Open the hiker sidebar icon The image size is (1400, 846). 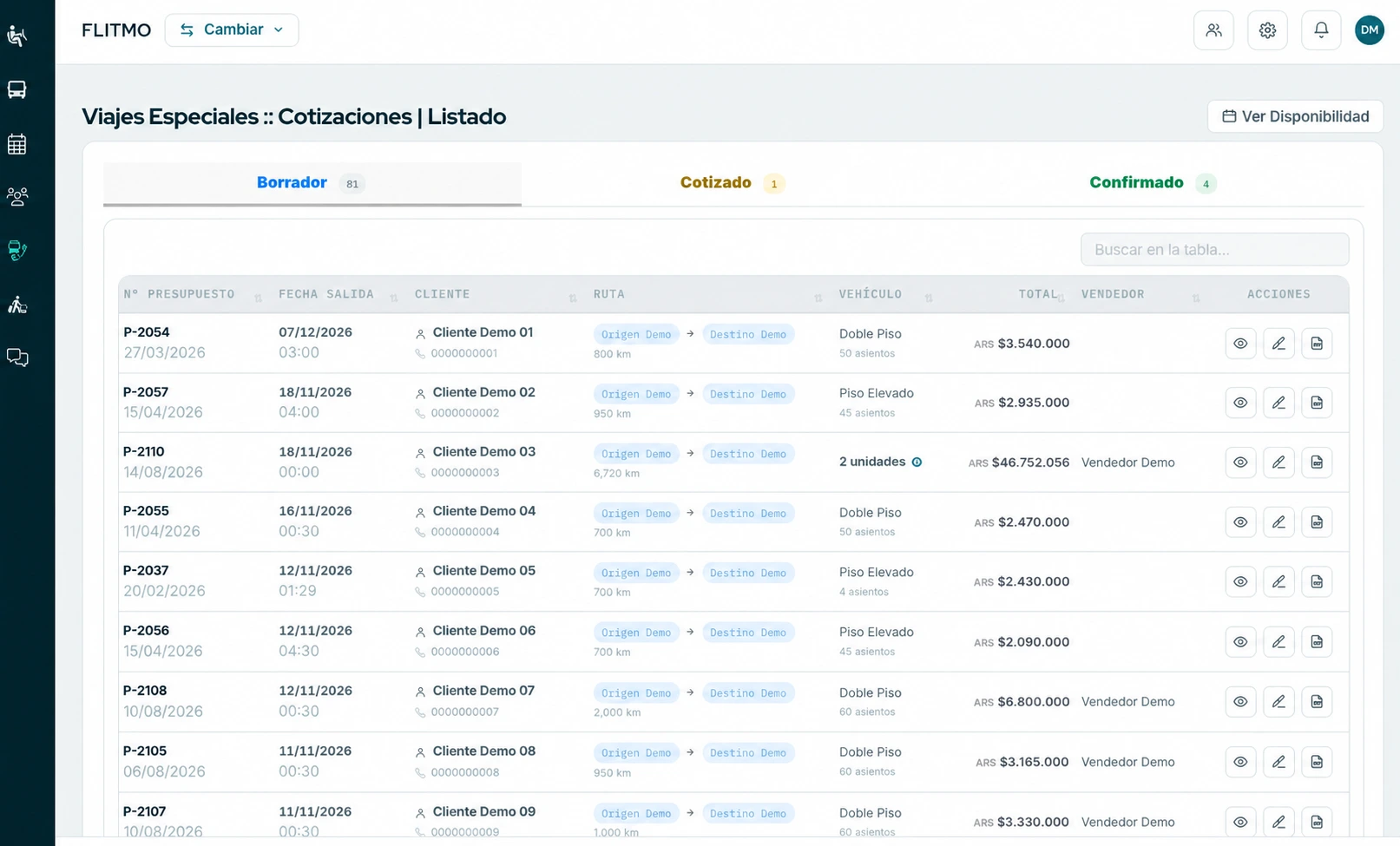pyautogui.click(x=17, y=305)
